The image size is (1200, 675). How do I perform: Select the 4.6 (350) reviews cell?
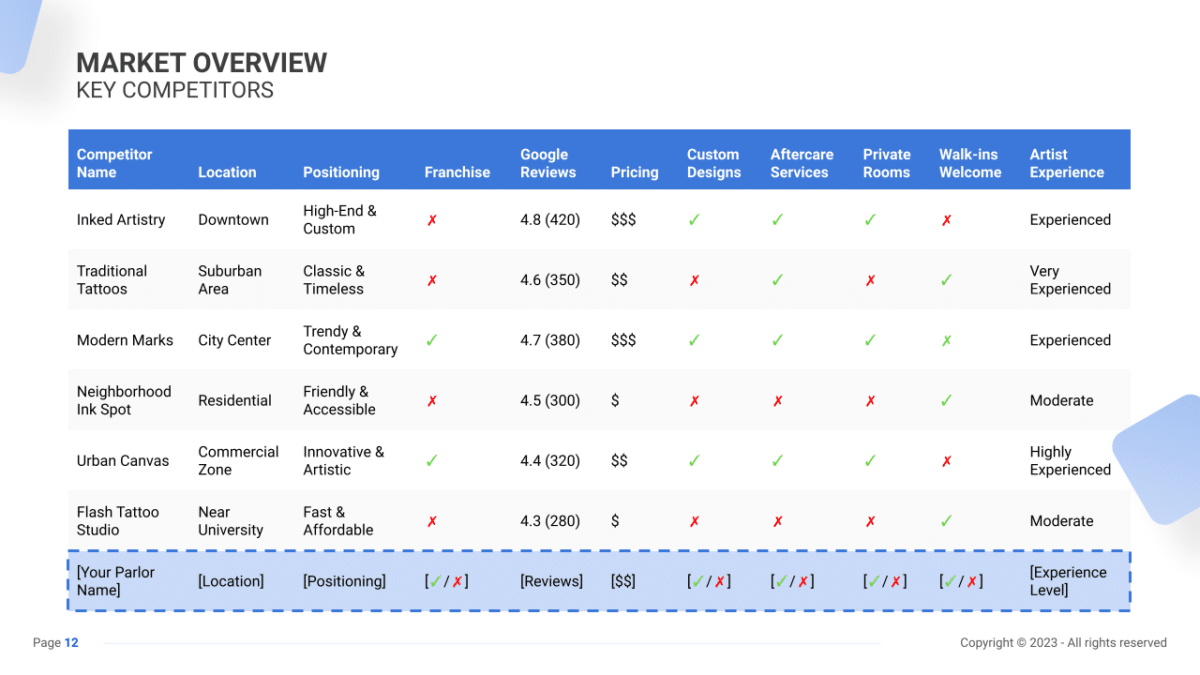click(x=550, y=280)
